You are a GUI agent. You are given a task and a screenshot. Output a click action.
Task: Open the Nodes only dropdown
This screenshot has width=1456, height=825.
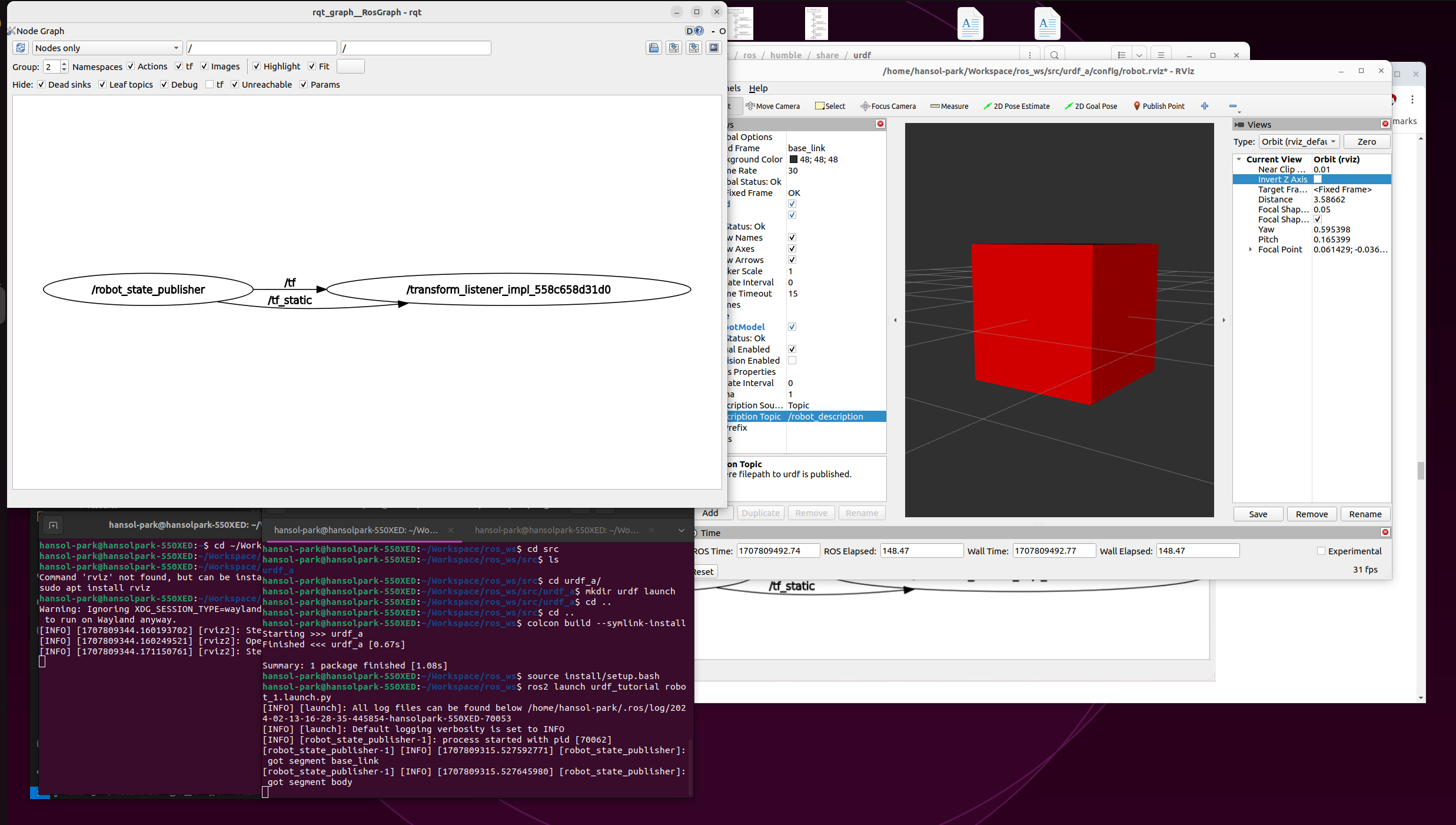(x=107, y=48)
